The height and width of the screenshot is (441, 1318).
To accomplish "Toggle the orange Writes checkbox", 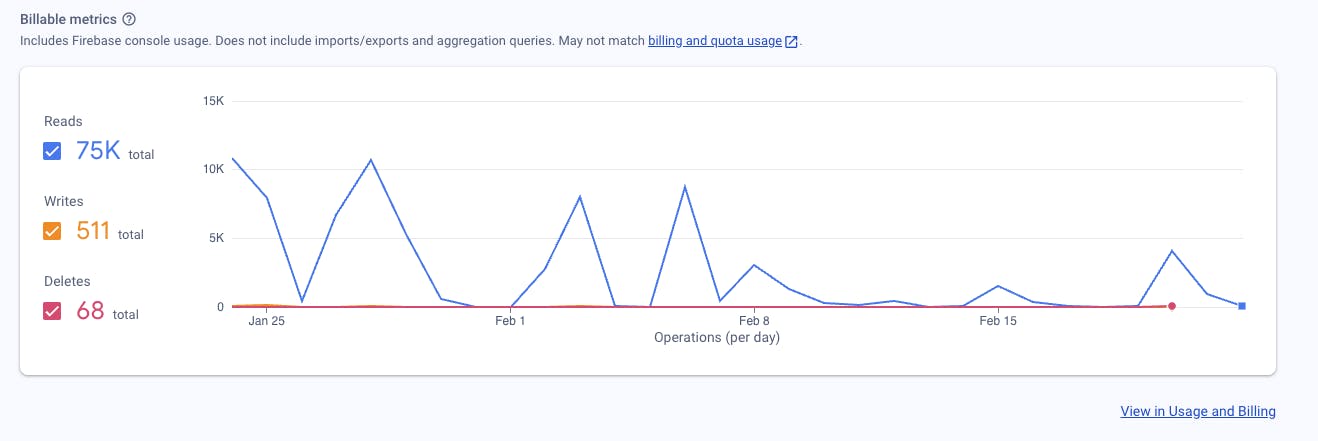I will click(x=53, y=232).
